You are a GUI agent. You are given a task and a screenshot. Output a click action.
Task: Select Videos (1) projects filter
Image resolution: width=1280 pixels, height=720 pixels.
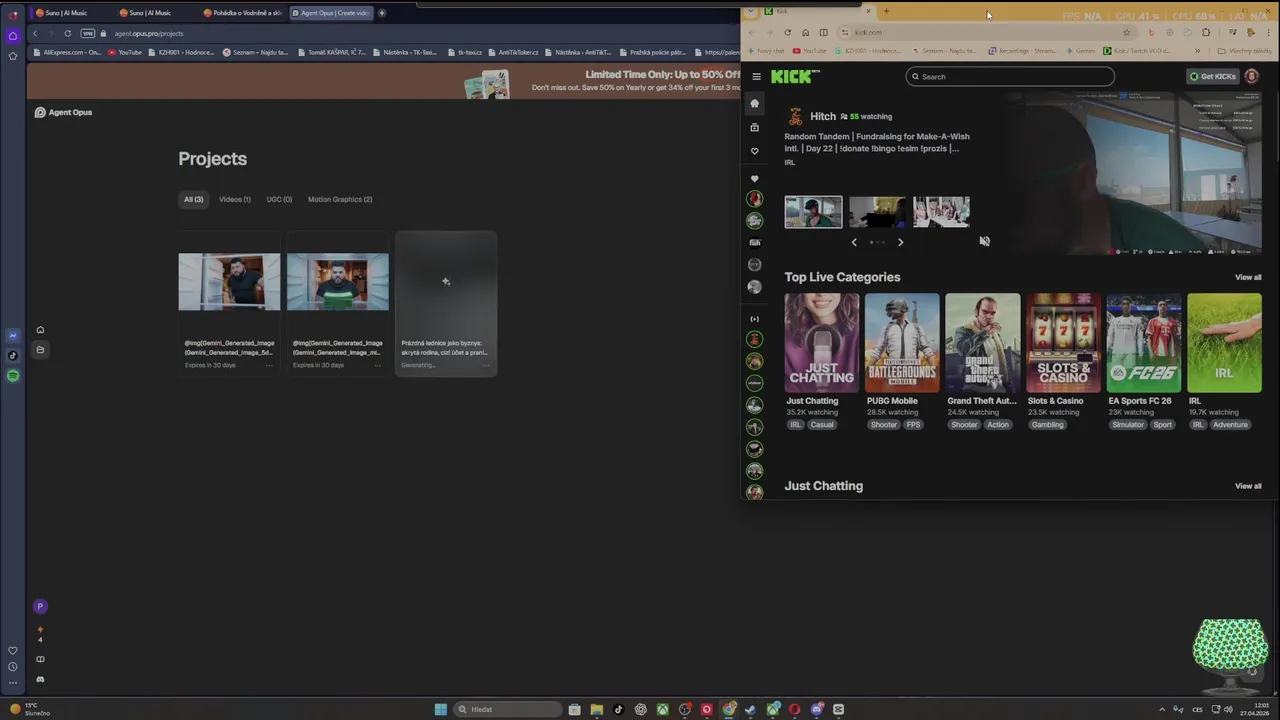[235, 199]
